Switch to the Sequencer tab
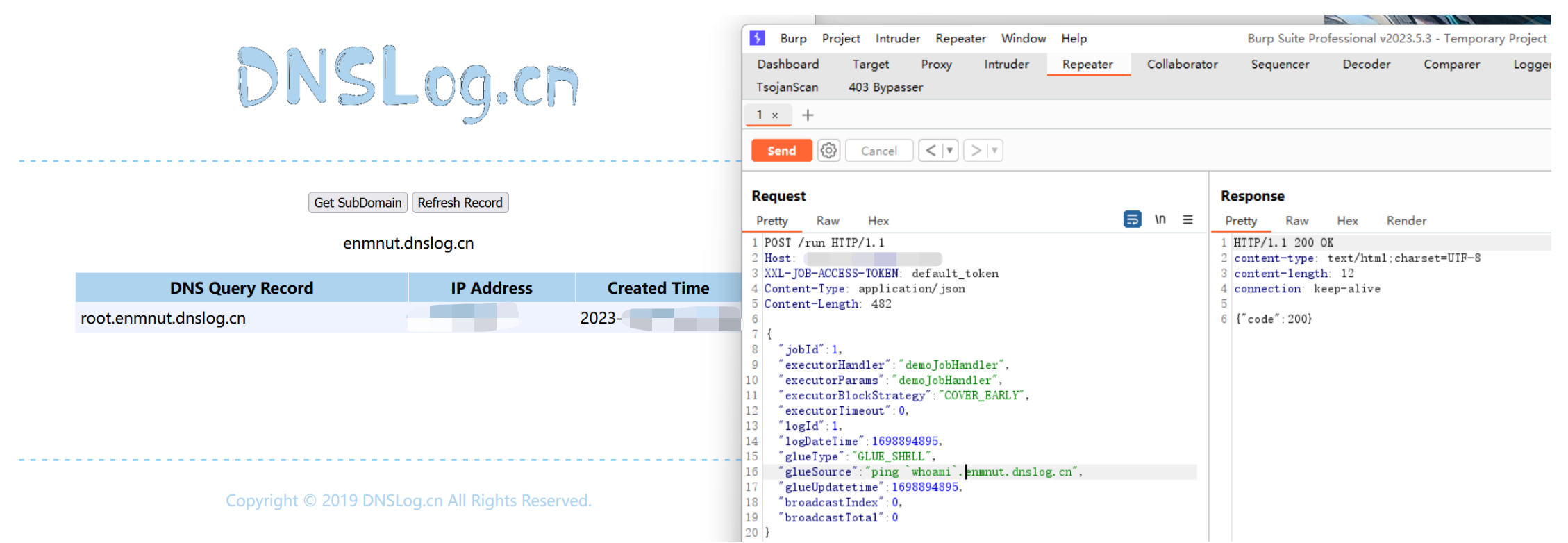 point(1280,64)
